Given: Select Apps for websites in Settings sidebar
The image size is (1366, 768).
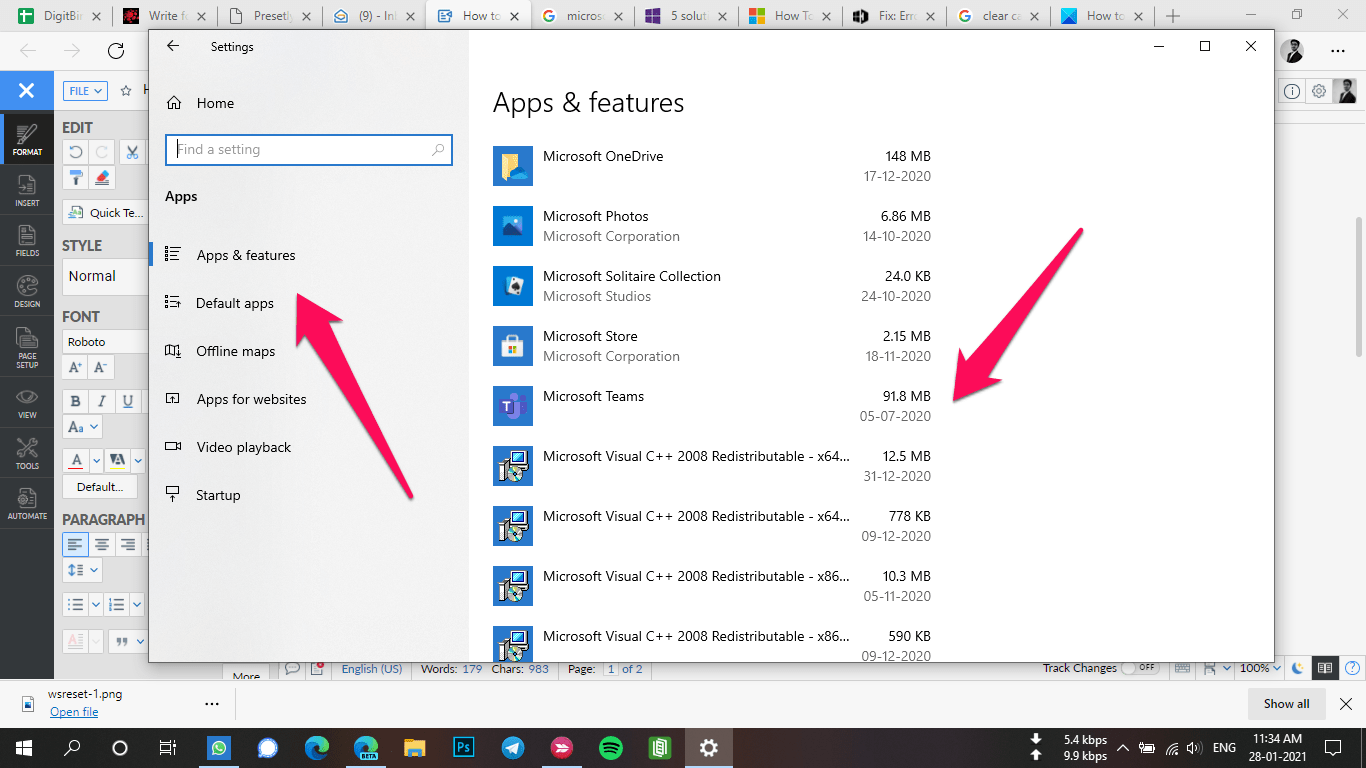Looking at the screenshot, I should pyautogui.click(x=237, y=399).
